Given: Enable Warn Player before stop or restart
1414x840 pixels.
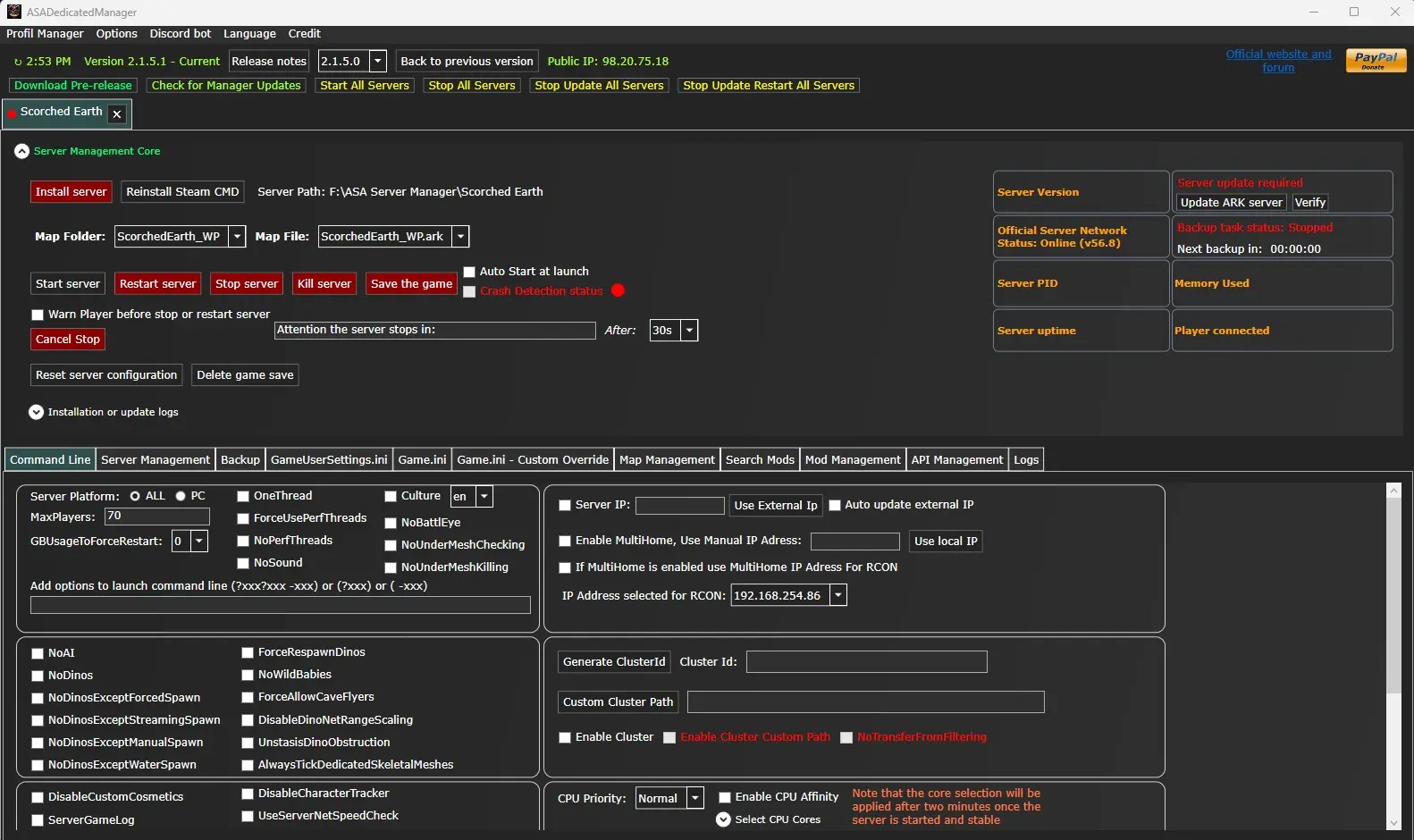Looking at the screenshot, I should (x=38, y=315).
